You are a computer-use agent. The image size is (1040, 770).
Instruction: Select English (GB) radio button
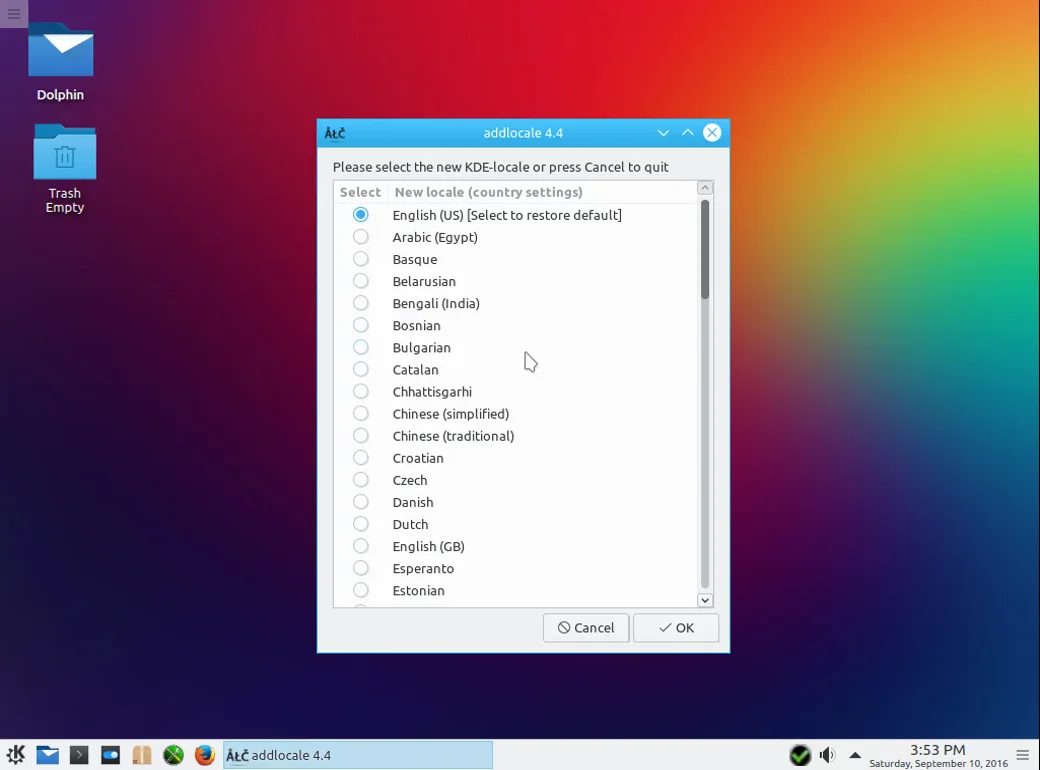[x=361, y=546]
